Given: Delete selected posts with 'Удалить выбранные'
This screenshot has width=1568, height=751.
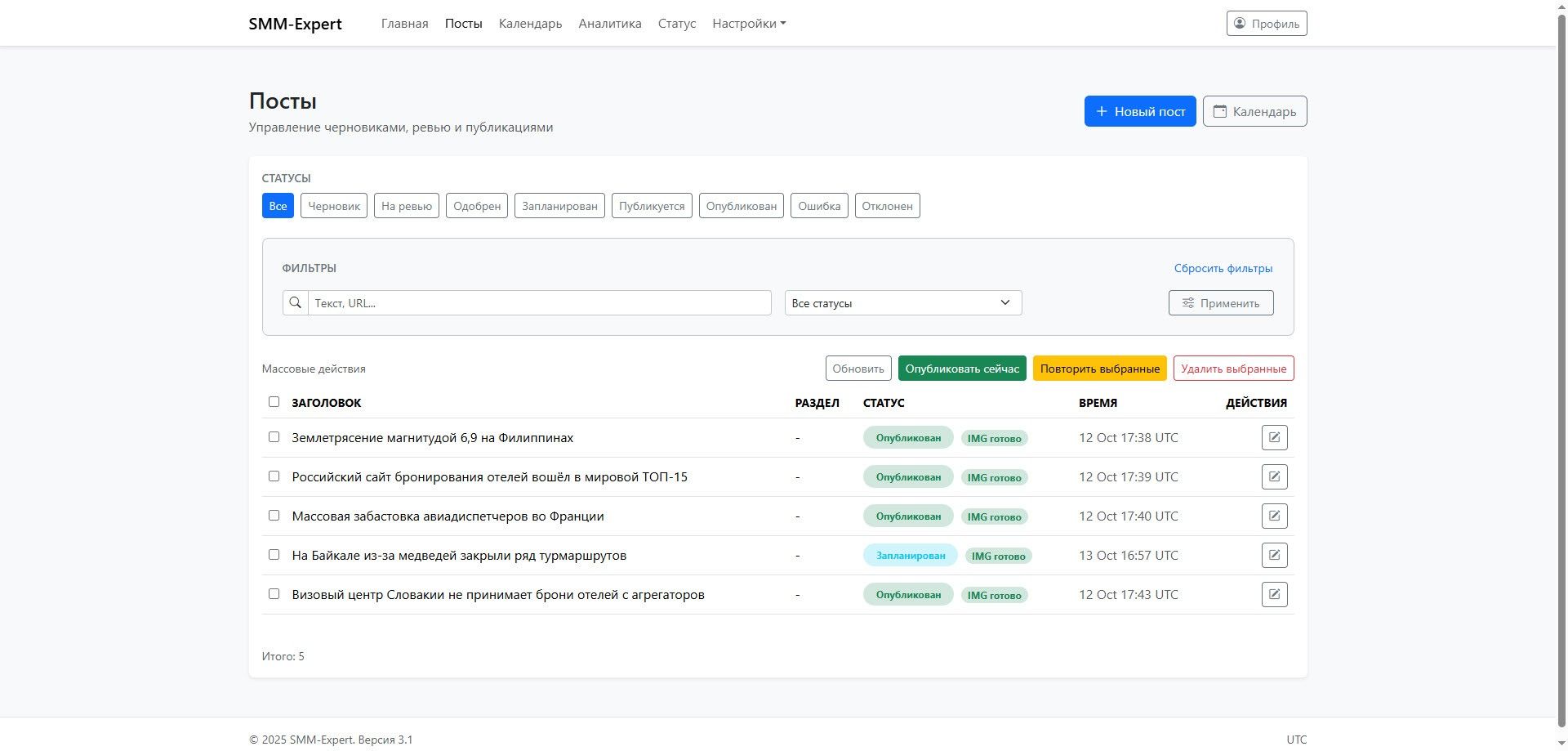Looking at the screenshot, I should point(1233,369).
